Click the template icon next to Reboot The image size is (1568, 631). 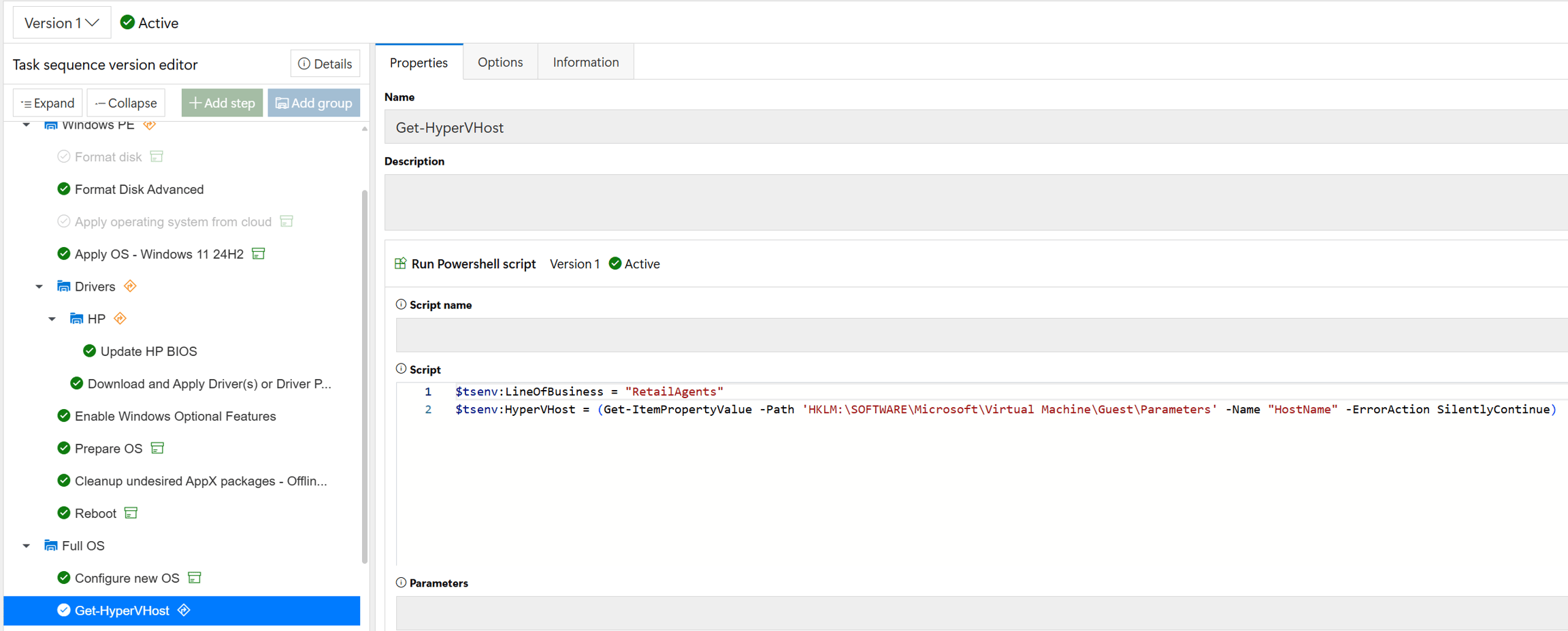[x=131, y=513]
